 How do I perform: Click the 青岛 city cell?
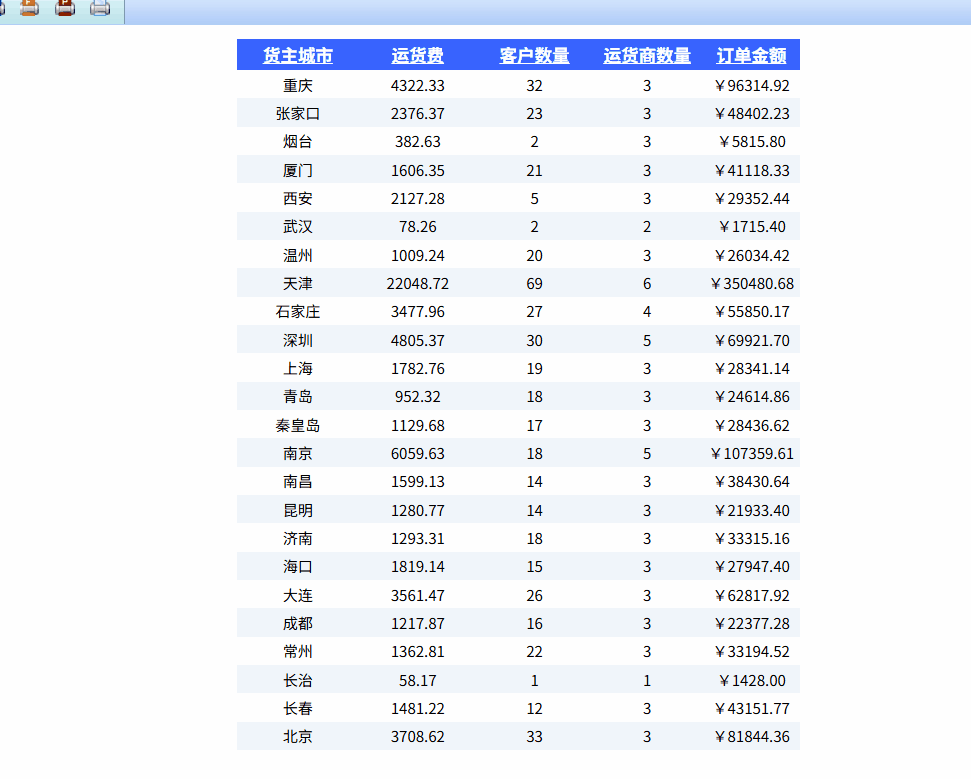click(x=298, y=396)
